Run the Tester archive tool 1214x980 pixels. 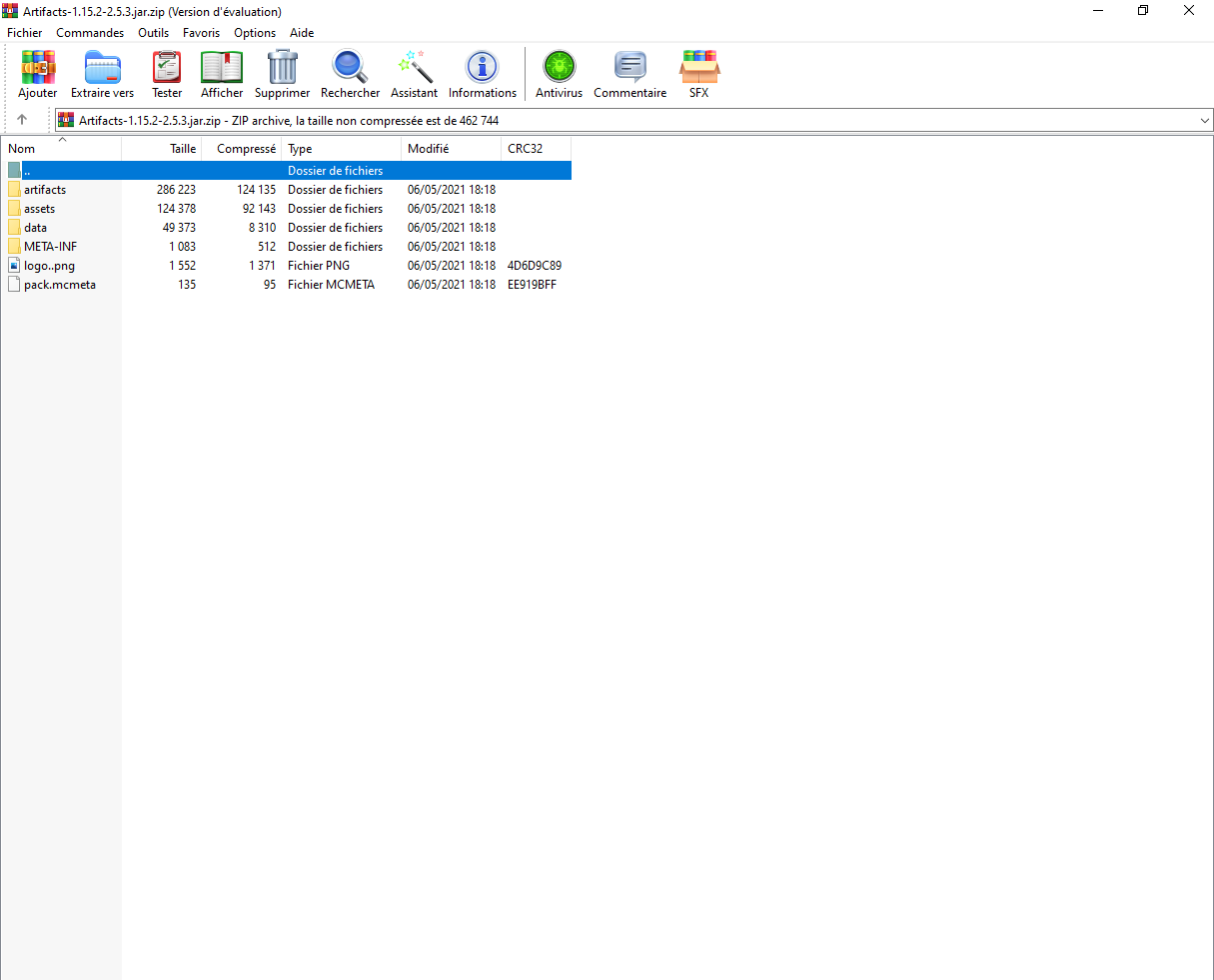167,67
